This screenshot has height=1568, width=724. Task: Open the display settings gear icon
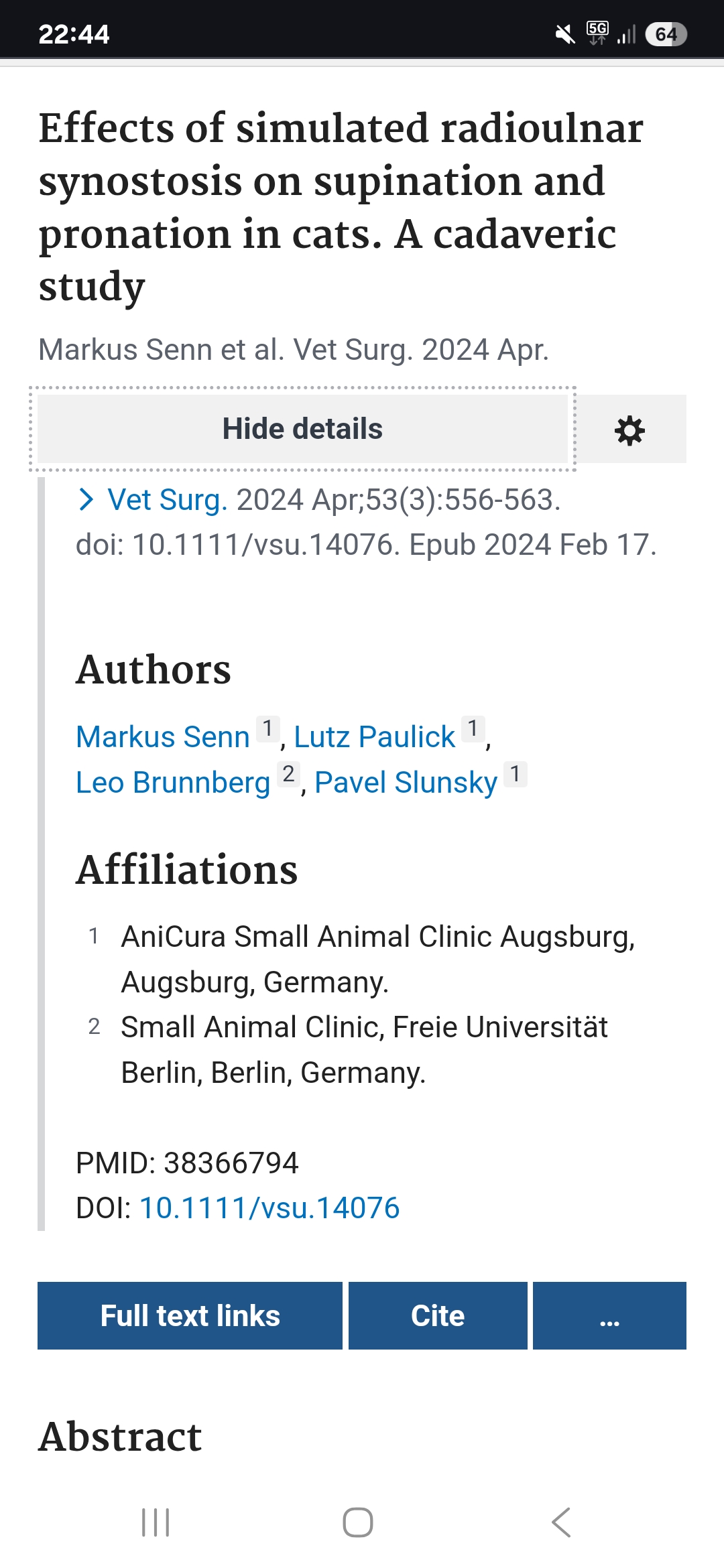630,430
